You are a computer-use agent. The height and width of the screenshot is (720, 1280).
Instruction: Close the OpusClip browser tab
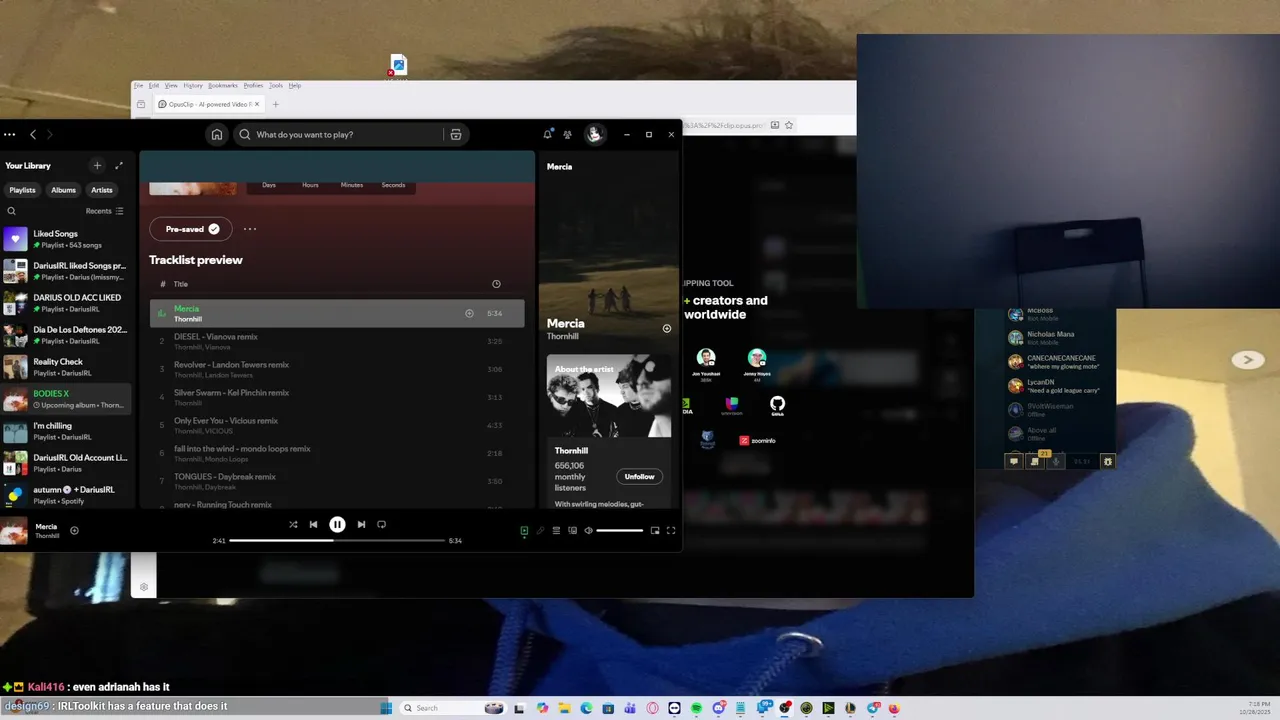pos(257,104)
